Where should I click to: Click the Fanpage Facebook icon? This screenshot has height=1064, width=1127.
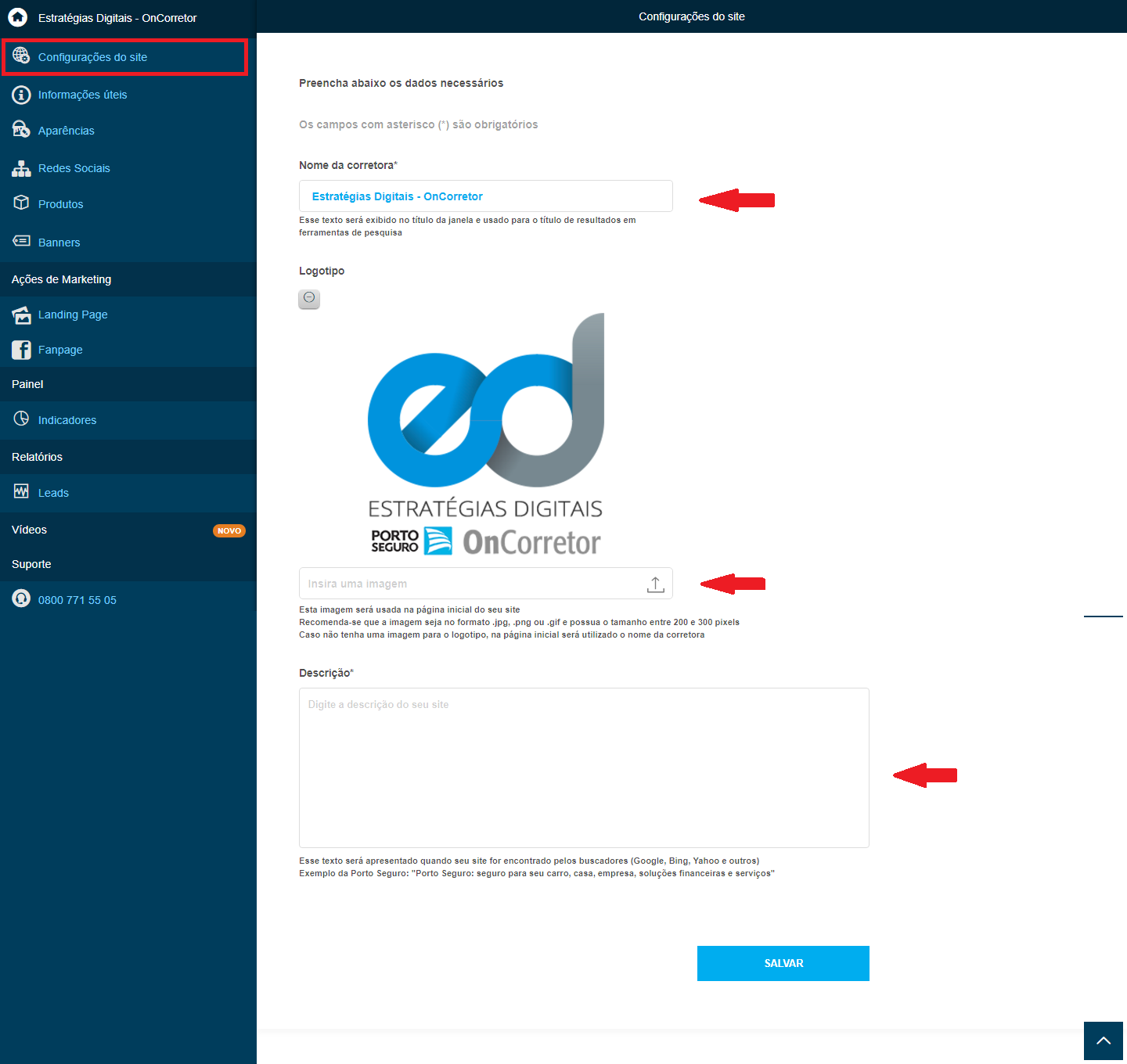click(x=21, y=350)
